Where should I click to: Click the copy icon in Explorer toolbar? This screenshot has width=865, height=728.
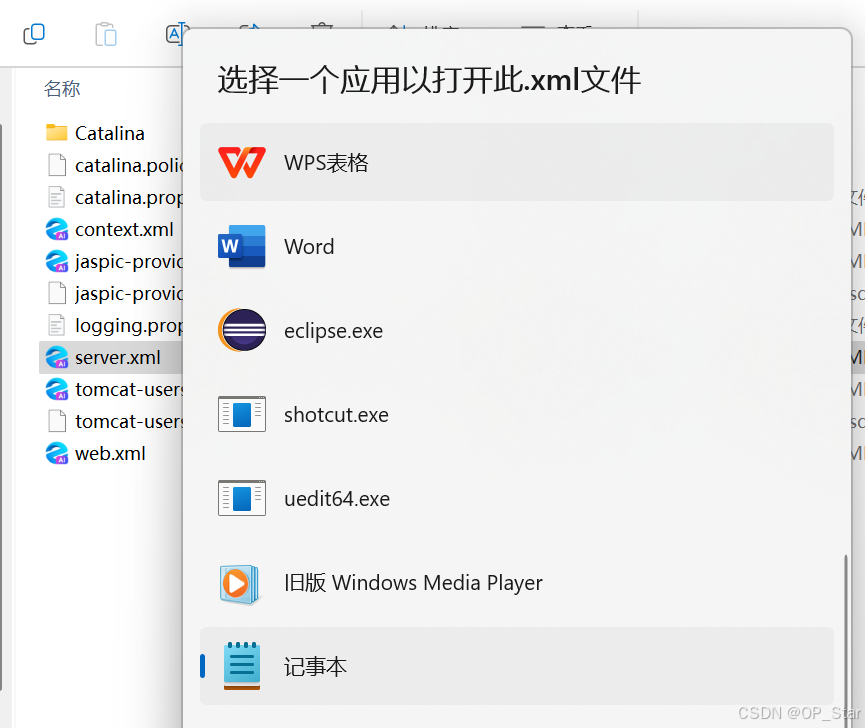34,34
